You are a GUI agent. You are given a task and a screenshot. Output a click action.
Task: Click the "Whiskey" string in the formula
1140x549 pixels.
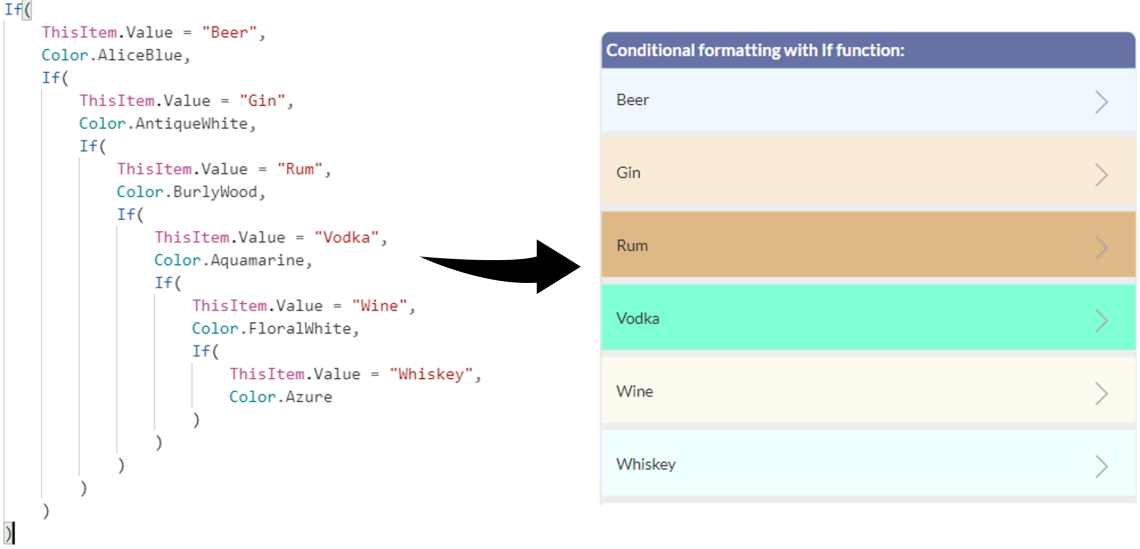click(436, 374)
